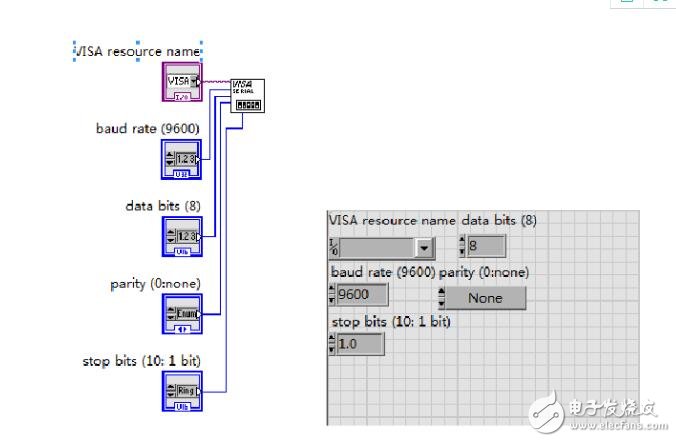676x442 pixels.
Task: Click the I/O glyph in VISA resource control
Action: [x=333, y=247]
